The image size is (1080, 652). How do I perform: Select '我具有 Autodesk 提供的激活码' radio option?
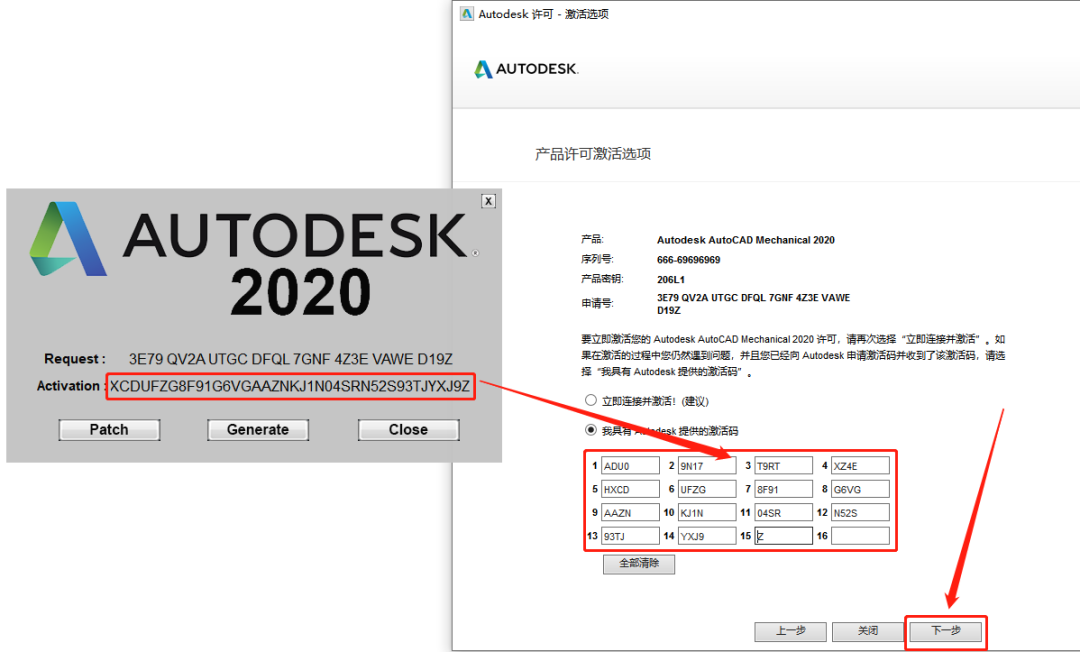pos(590,430)
